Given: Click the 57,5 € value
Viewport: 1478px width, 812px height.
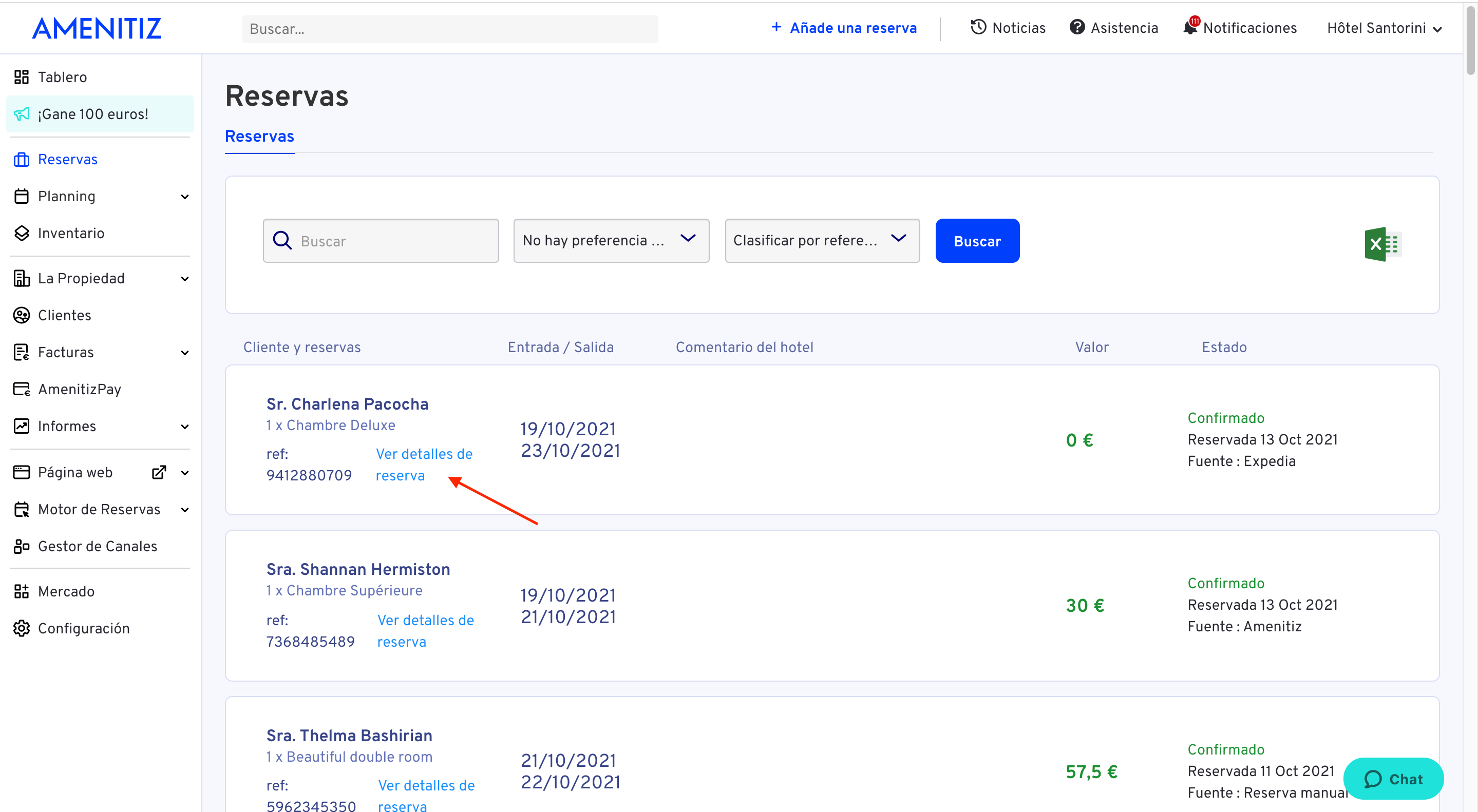Looking at the screenshot, I should point(1091,771).
